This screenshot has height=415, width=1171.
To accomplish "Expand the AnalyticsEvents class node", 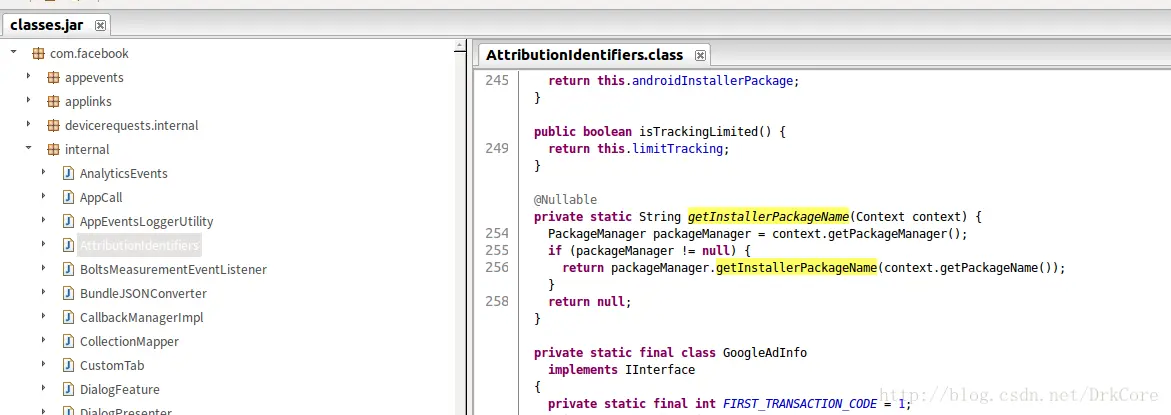I will (x=44, y=173).
